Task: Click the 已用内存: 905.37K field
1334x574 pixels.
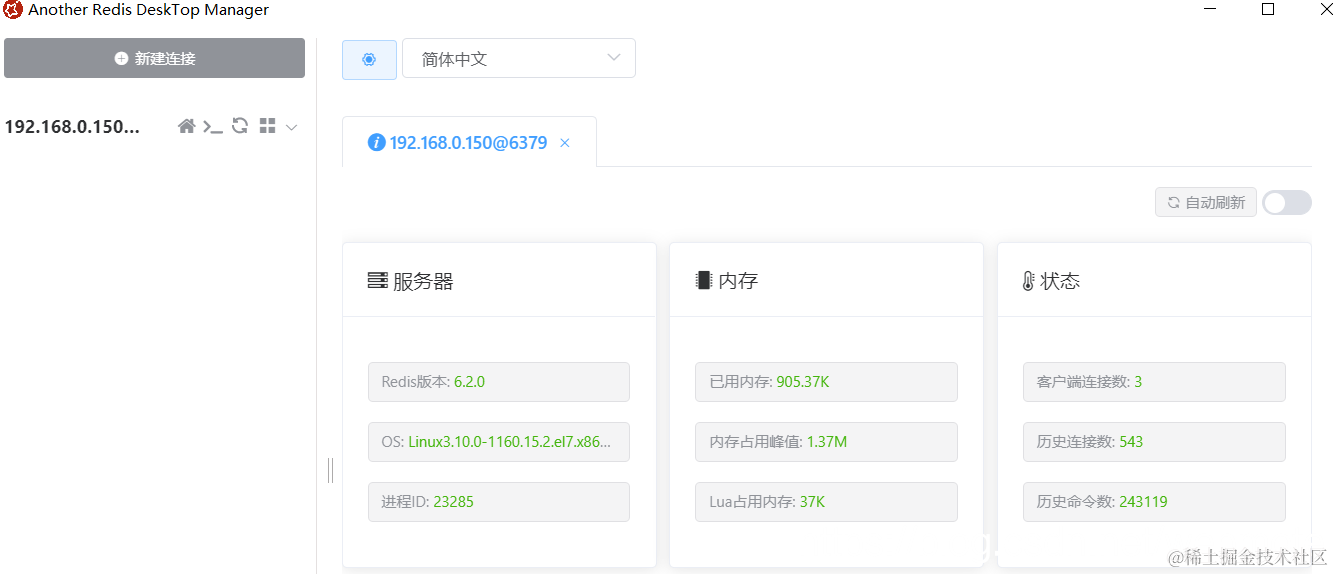Action: 826,382
